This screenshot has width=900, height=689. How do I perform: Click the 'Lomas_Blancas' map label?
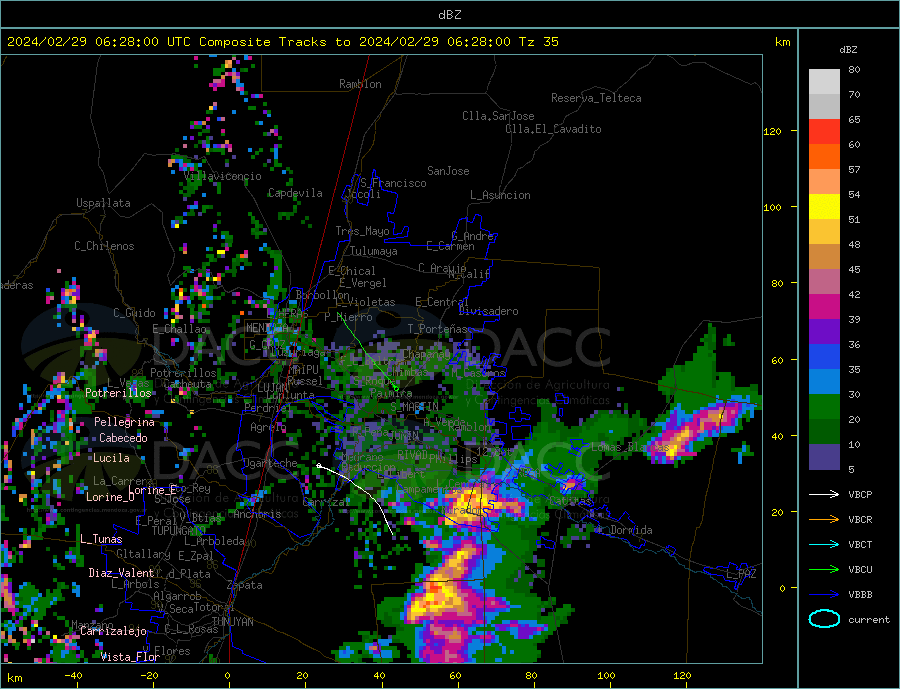pos(630,447)
